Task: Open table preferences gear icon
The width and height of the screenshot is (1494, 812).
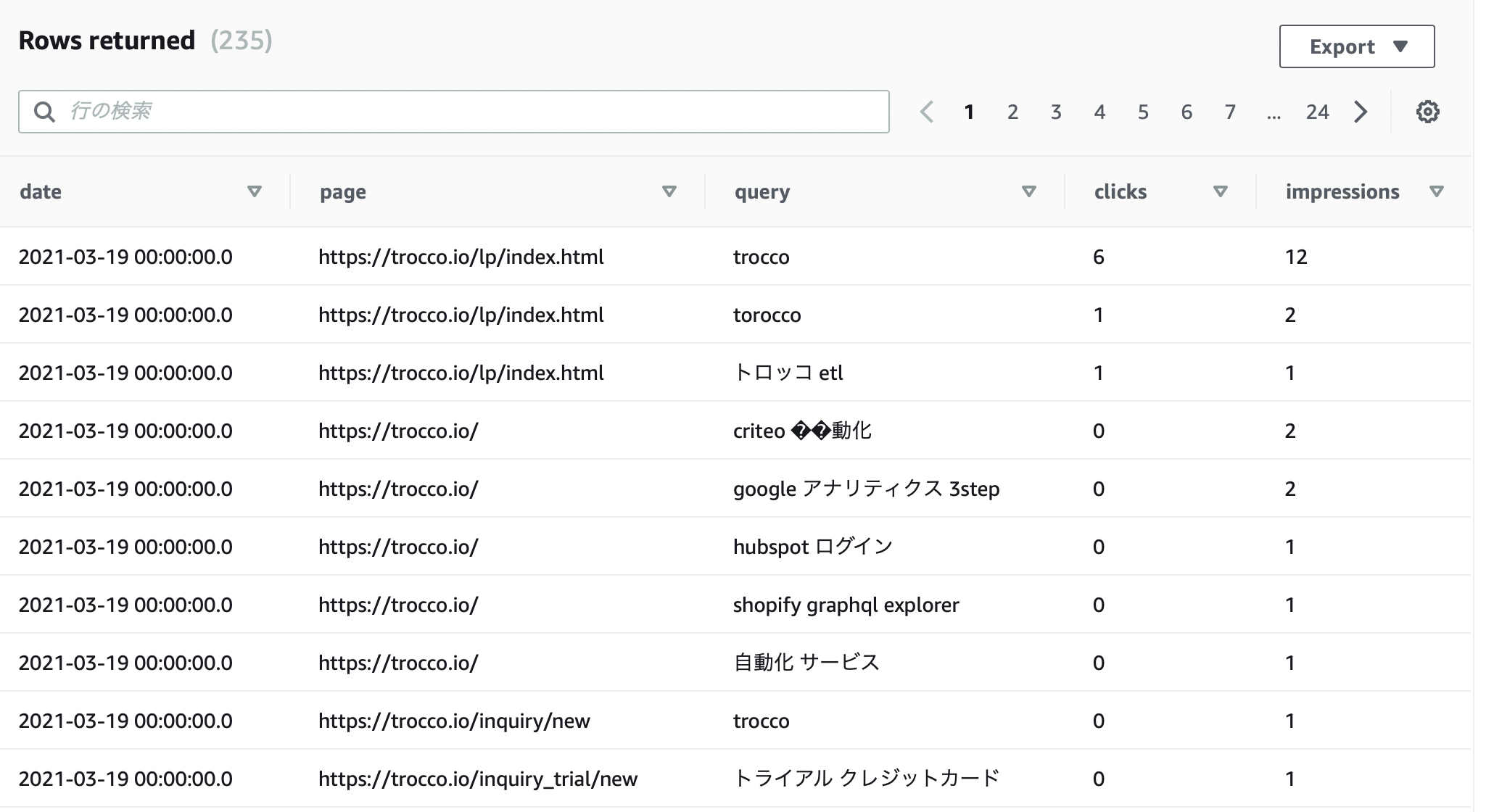Action: coord(1427,112)
